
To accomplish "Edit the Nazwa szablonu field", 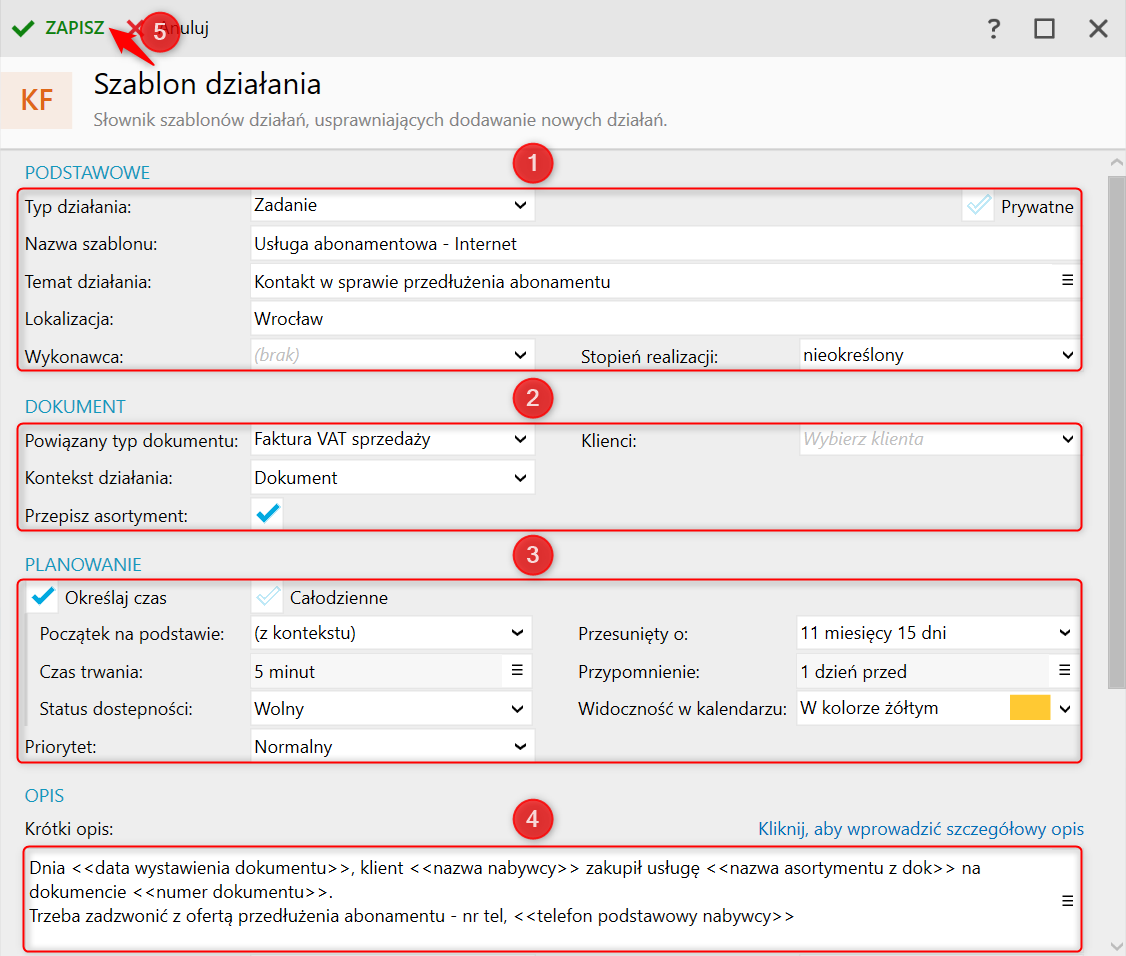I will tap(665, 244).
